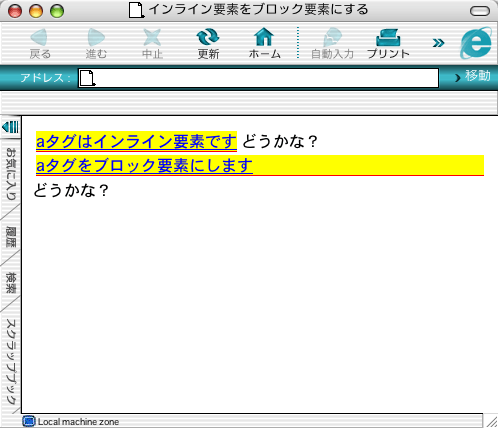Open the スクラップブック scrapbook tab
Image resolution: width=498 pixels, height=428 pixels.
pyautogui.click(x=11, y=362)
